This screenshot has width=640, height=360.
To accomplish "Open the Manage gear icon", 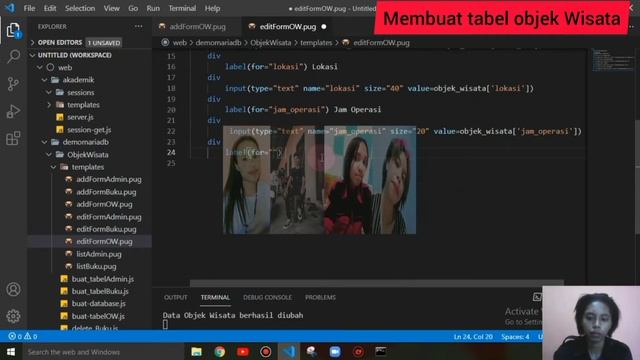I will point(13,316).
